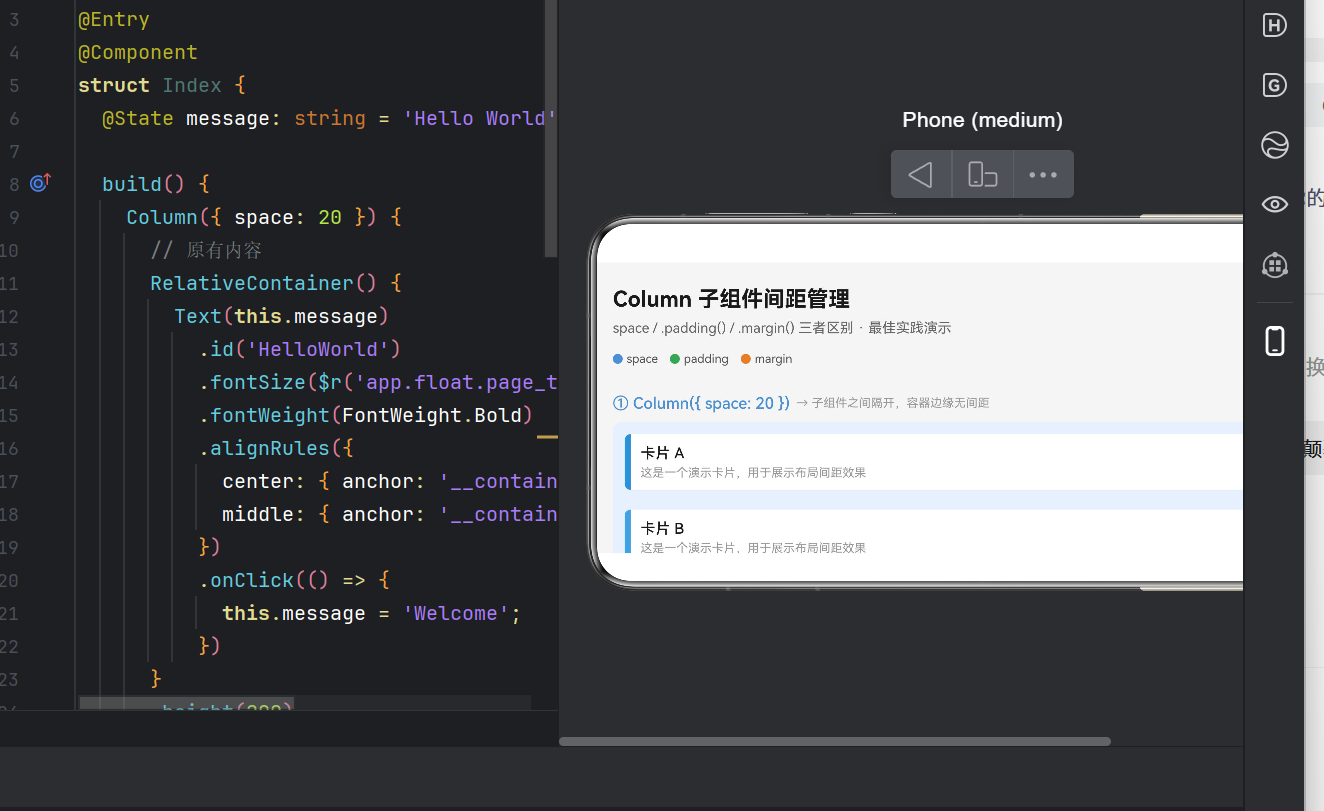Click 'RelativeContainer()' on line 11
The width and height of the screenshot is (1324, 811).
[264, 283]
